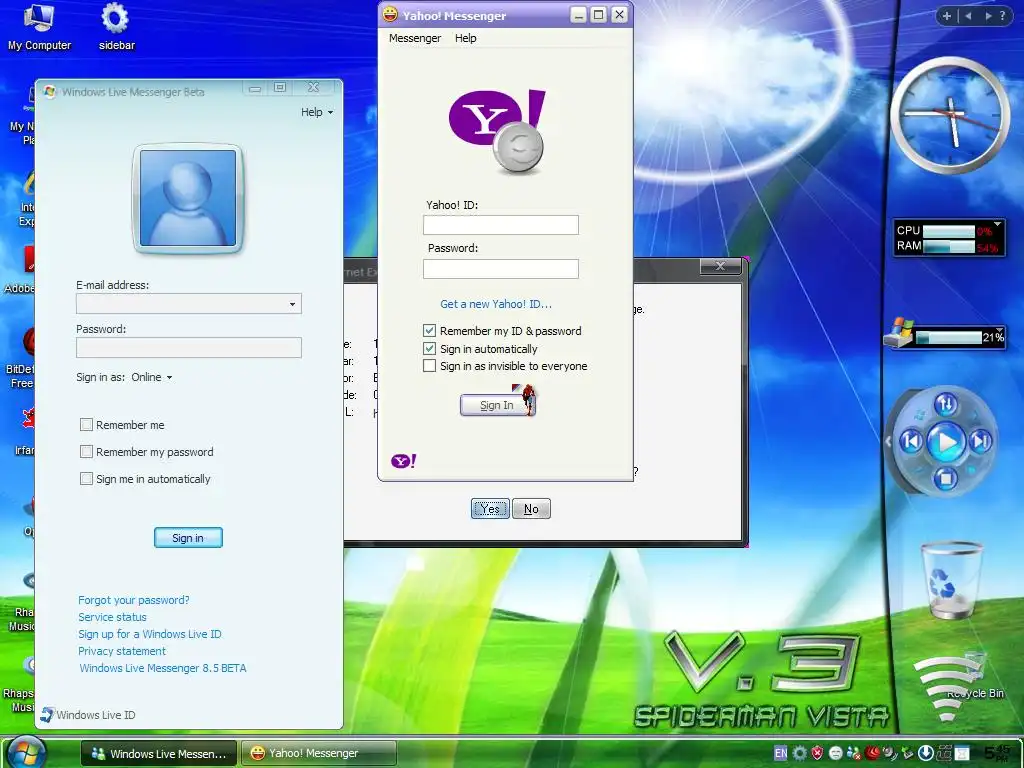The height and width of the screenshot is (768, 1024).
Task: Add a gadget with the sidebar plus button
Action: point(946,16)
